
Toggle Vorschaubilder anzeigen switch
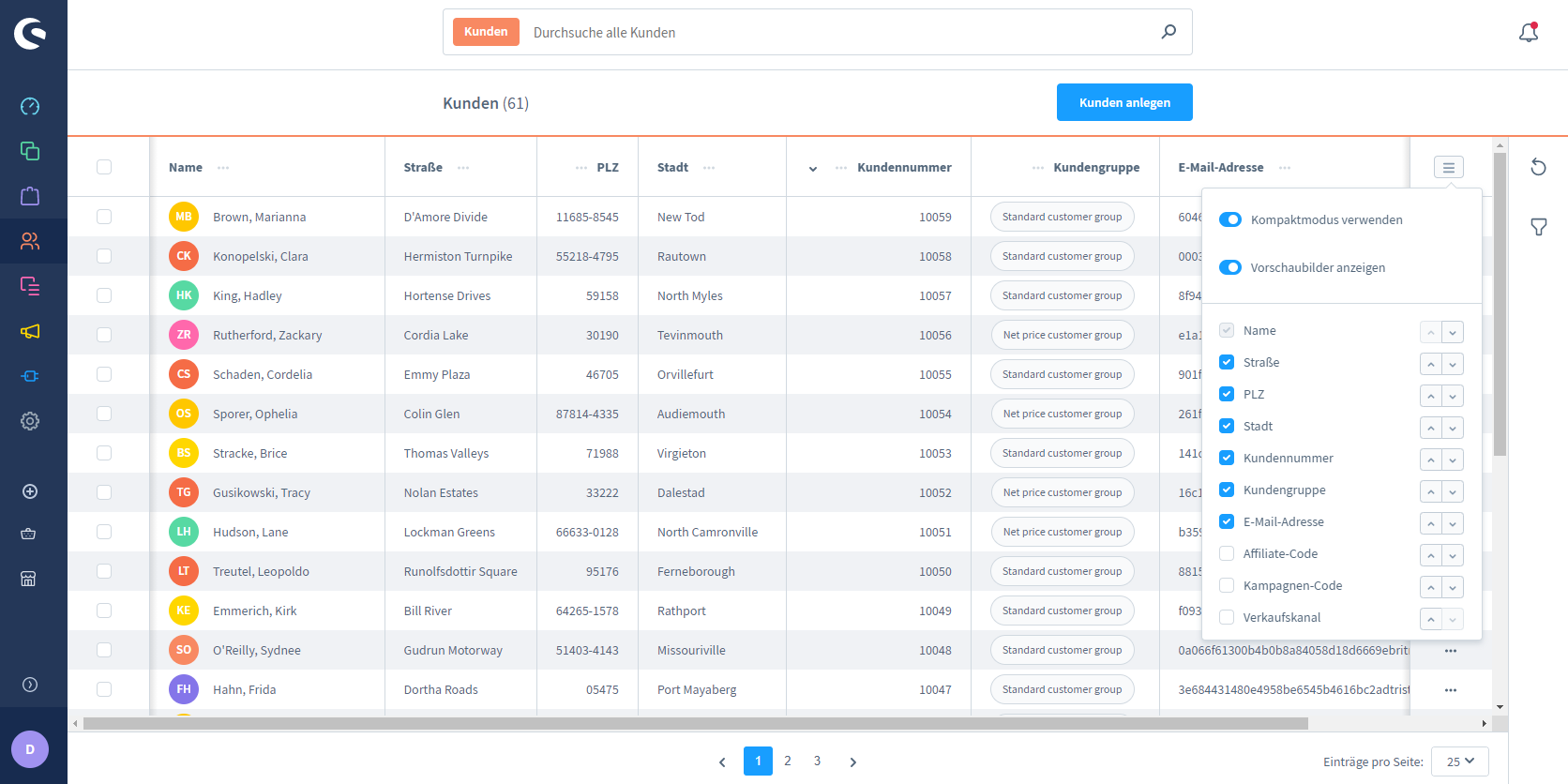coord(1230,267)
